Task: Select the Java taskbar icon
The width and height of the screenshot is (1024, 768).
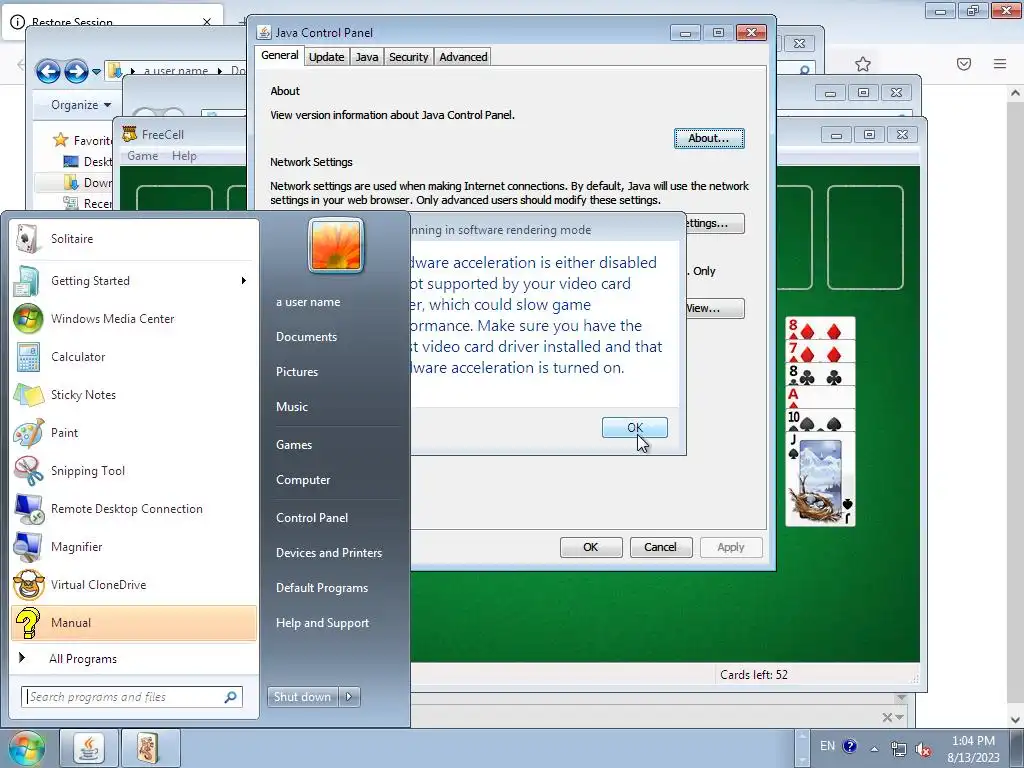Action: point(88,748)
